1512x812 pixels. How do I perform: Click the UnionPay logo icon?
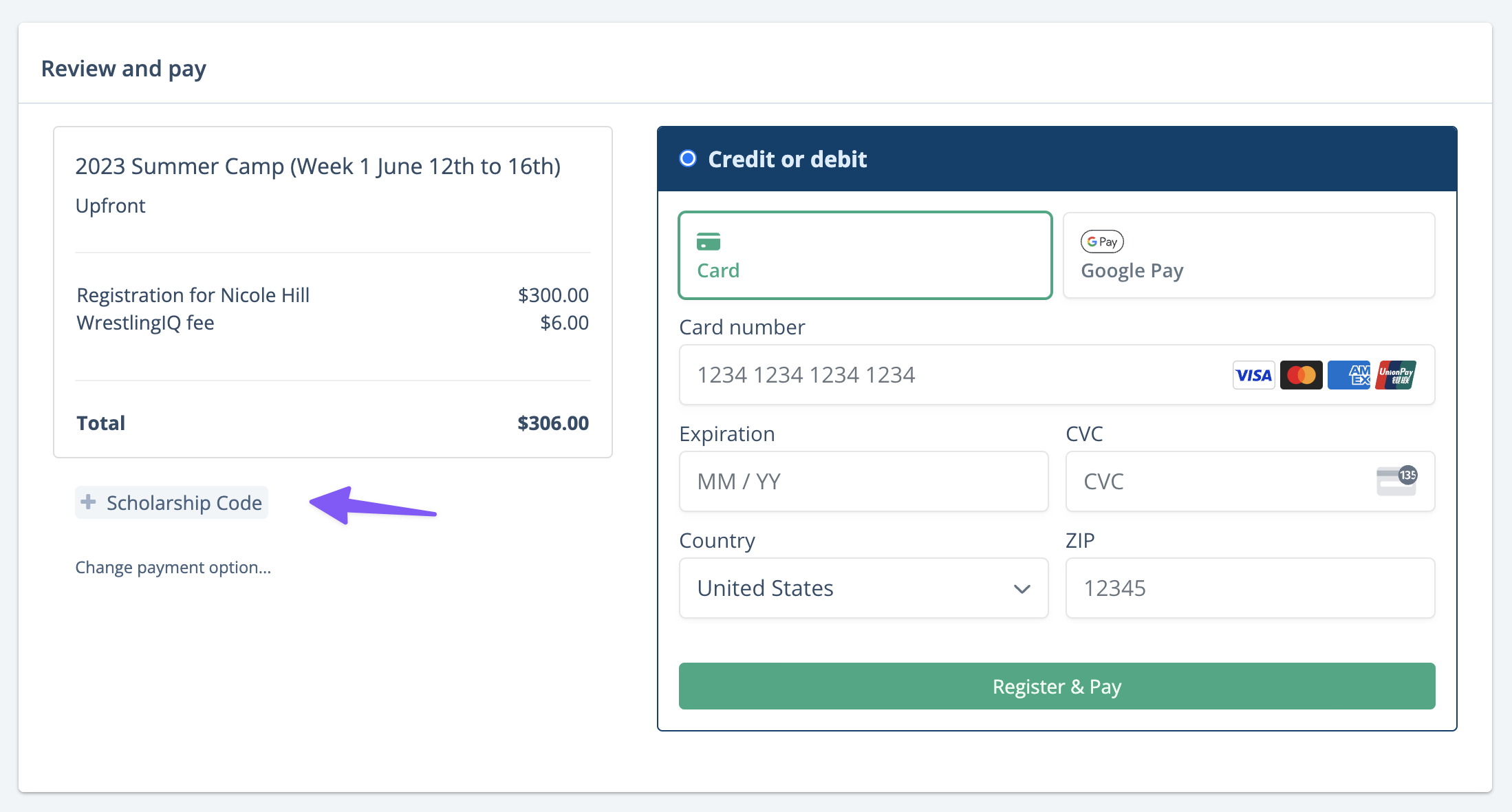[1396, 375]
